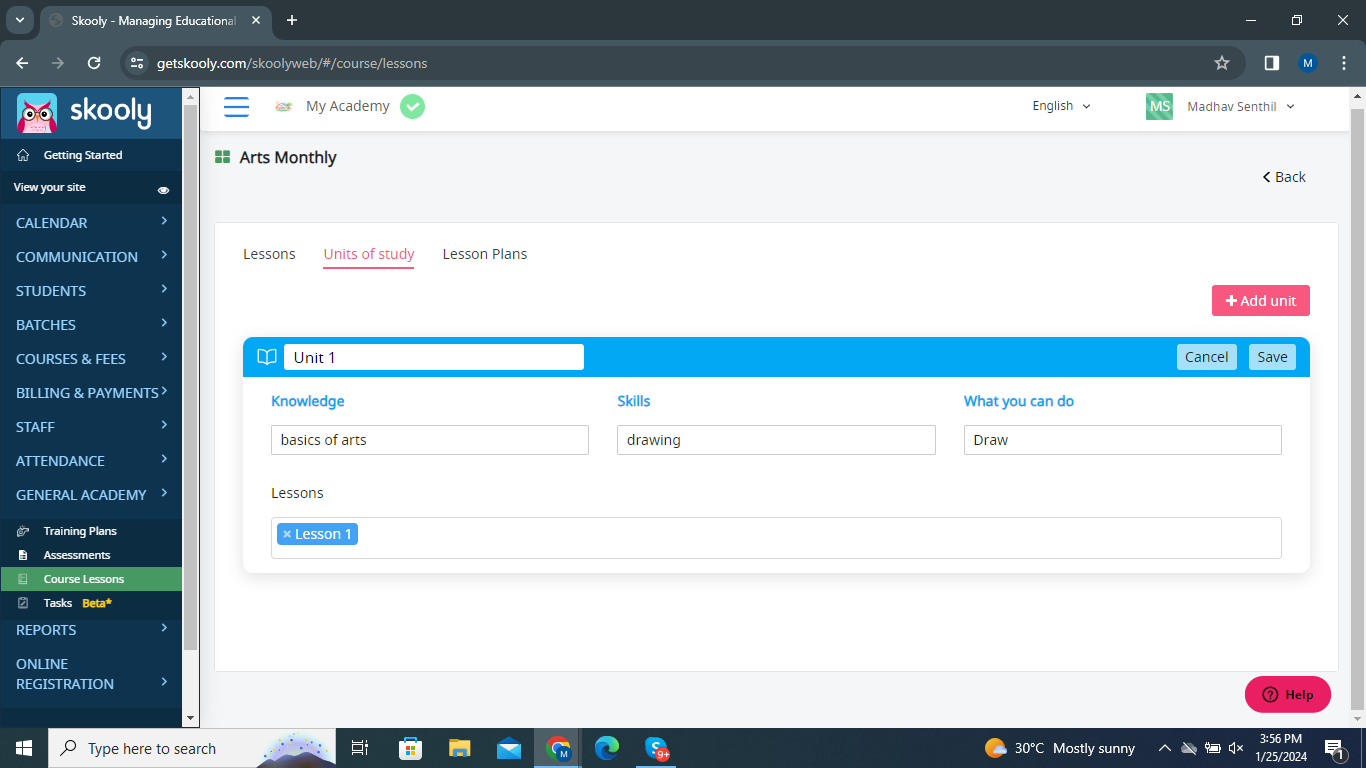Expand the COURSES & FEES section

pos(91,359)
